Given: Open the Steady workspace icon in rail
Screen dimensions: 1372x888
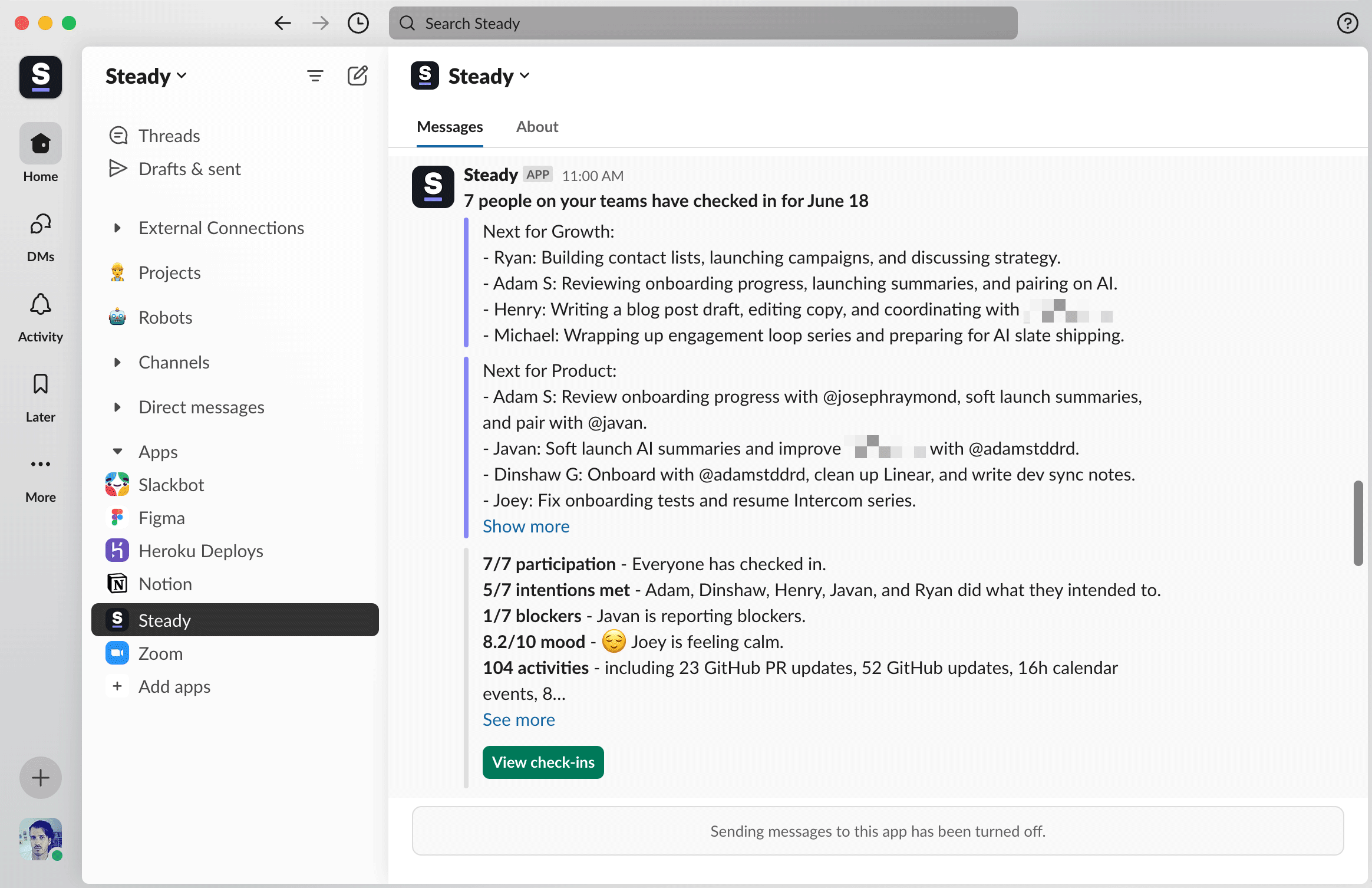Looking at the screenshot, I should click(x=41, y=77).
